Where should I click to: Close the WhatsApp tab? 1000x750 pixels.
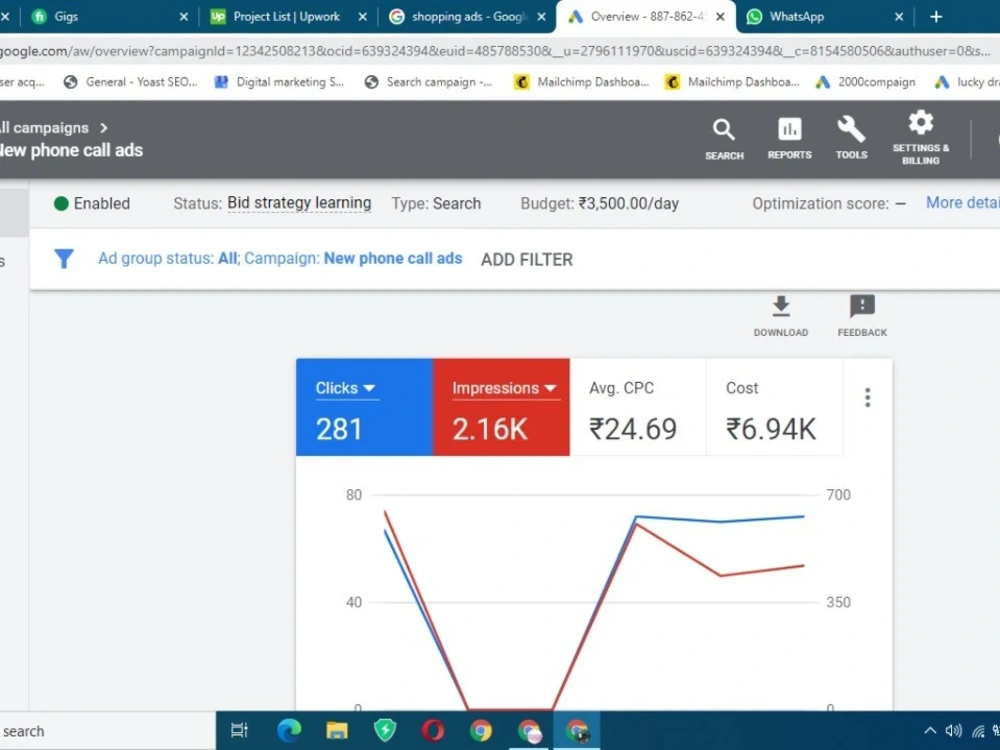pos(899,17)
